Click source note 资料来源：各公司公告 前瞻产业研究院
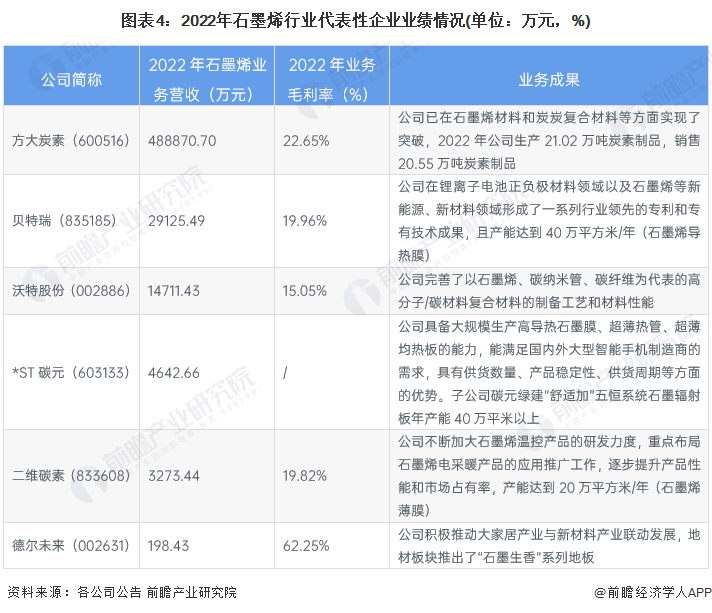This screenshot has height=613, width=712. 122,593
